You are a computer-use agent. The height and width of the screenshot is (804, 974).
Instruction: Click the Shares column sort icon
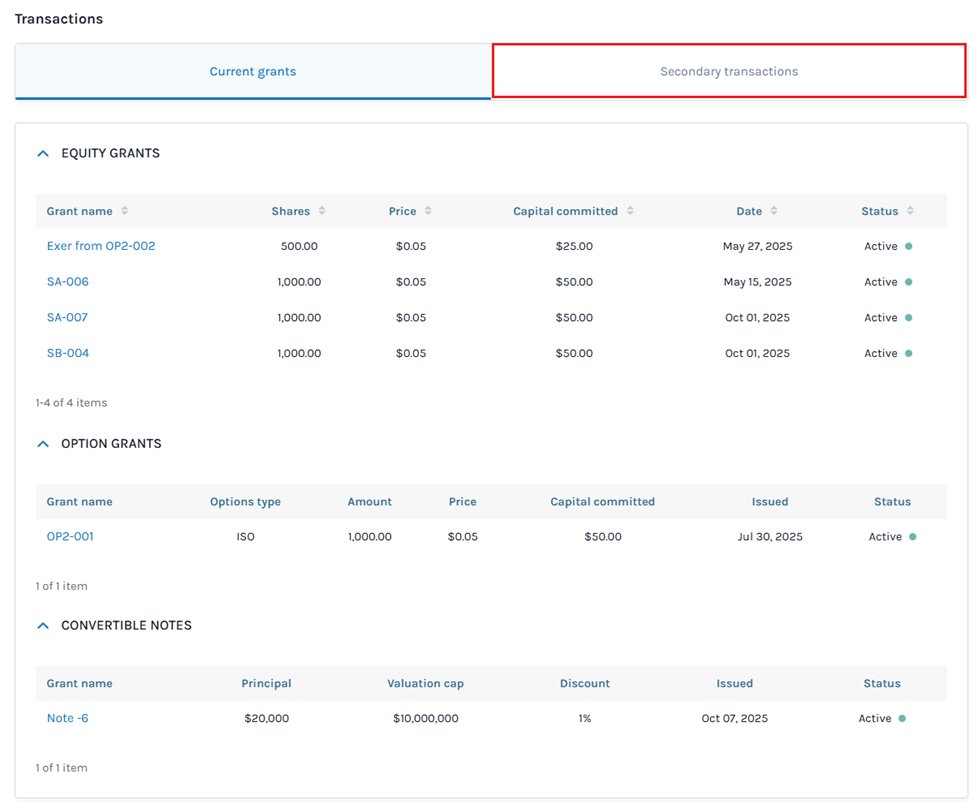click(x=321, y=211)
